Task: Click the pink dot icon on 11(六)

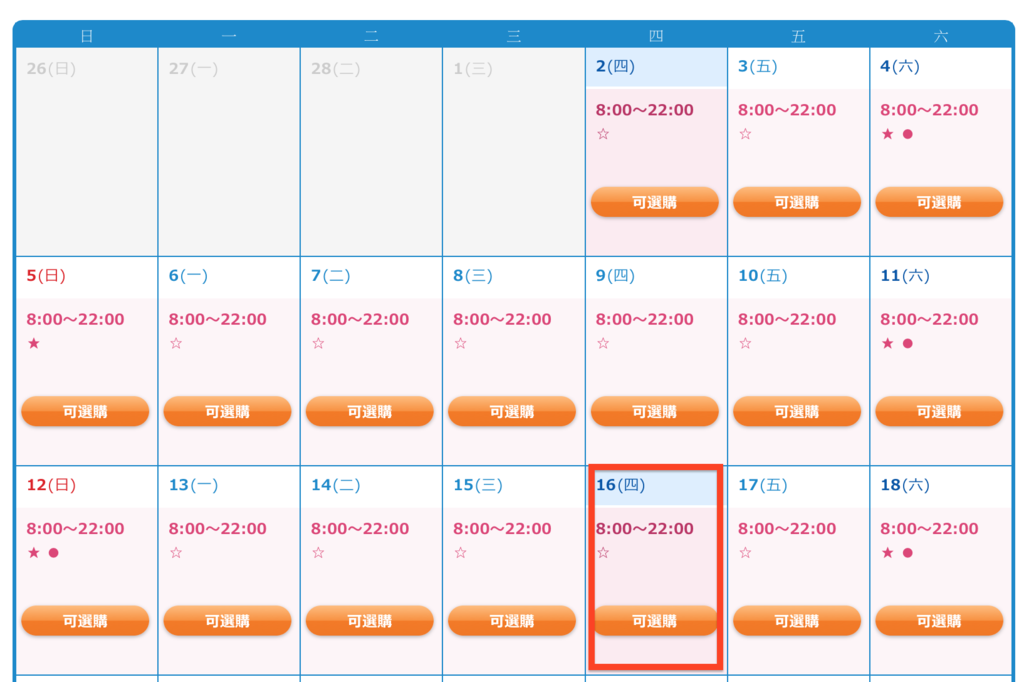Action: pos(908,344)
